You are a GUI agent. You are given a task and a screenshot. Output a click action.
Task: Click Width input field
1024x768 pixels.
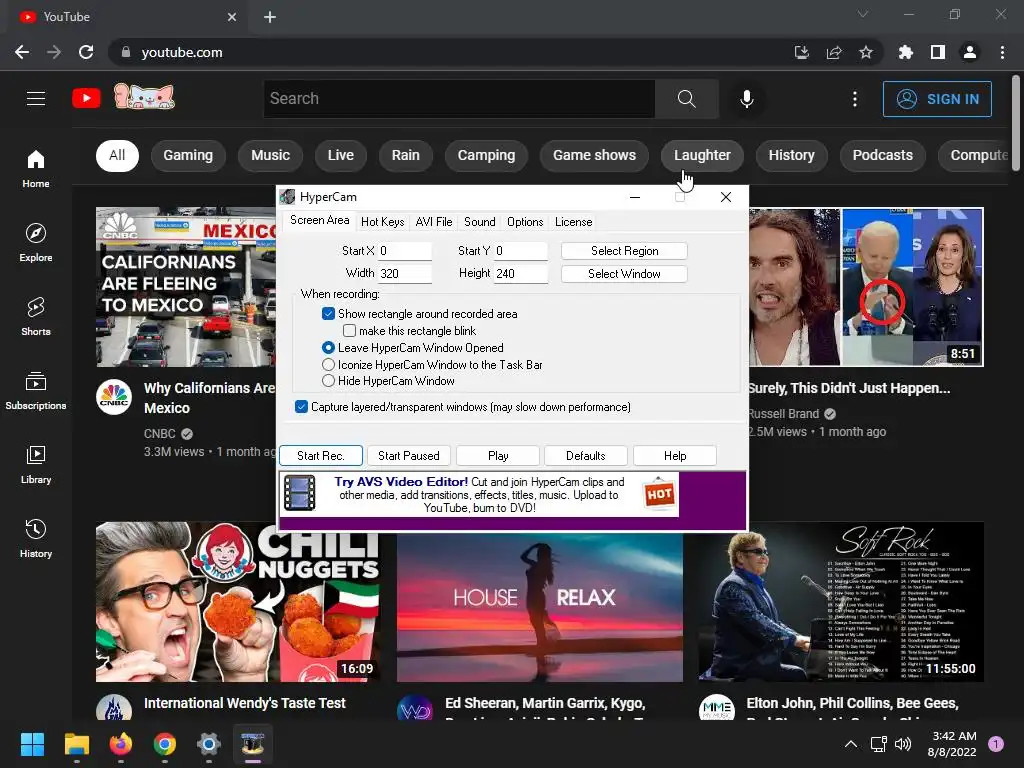click(404, 274)
